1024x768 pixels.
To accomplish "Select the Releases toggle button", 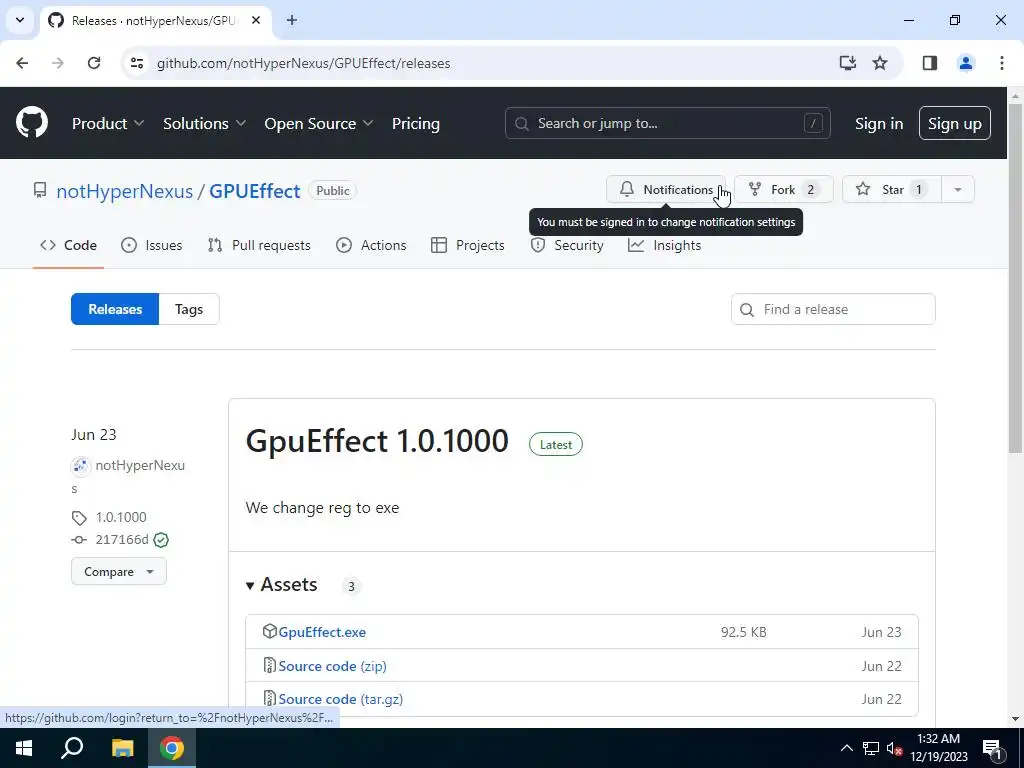I will tap(115, 309).
